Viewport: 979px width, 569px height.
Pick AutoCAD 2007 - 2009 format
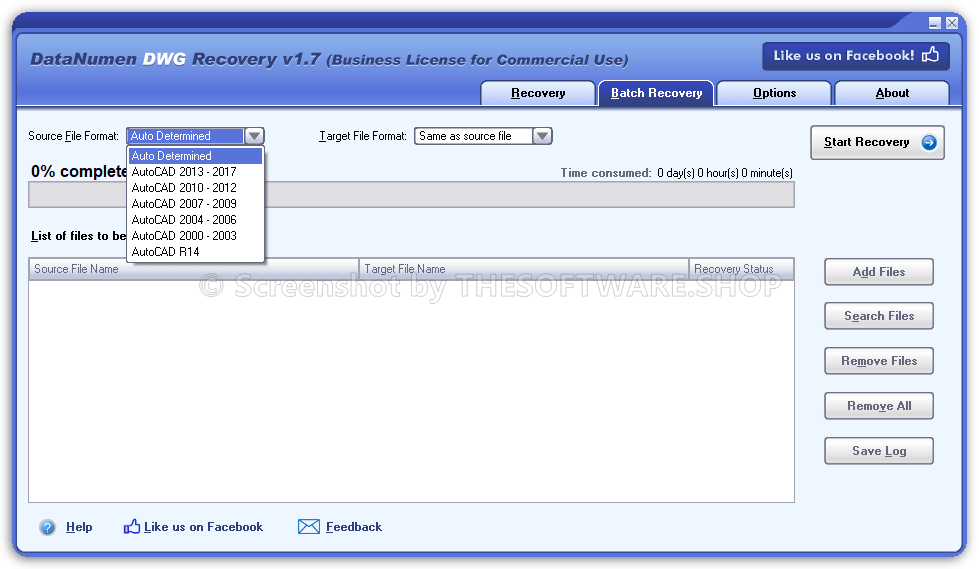(195, 204)
